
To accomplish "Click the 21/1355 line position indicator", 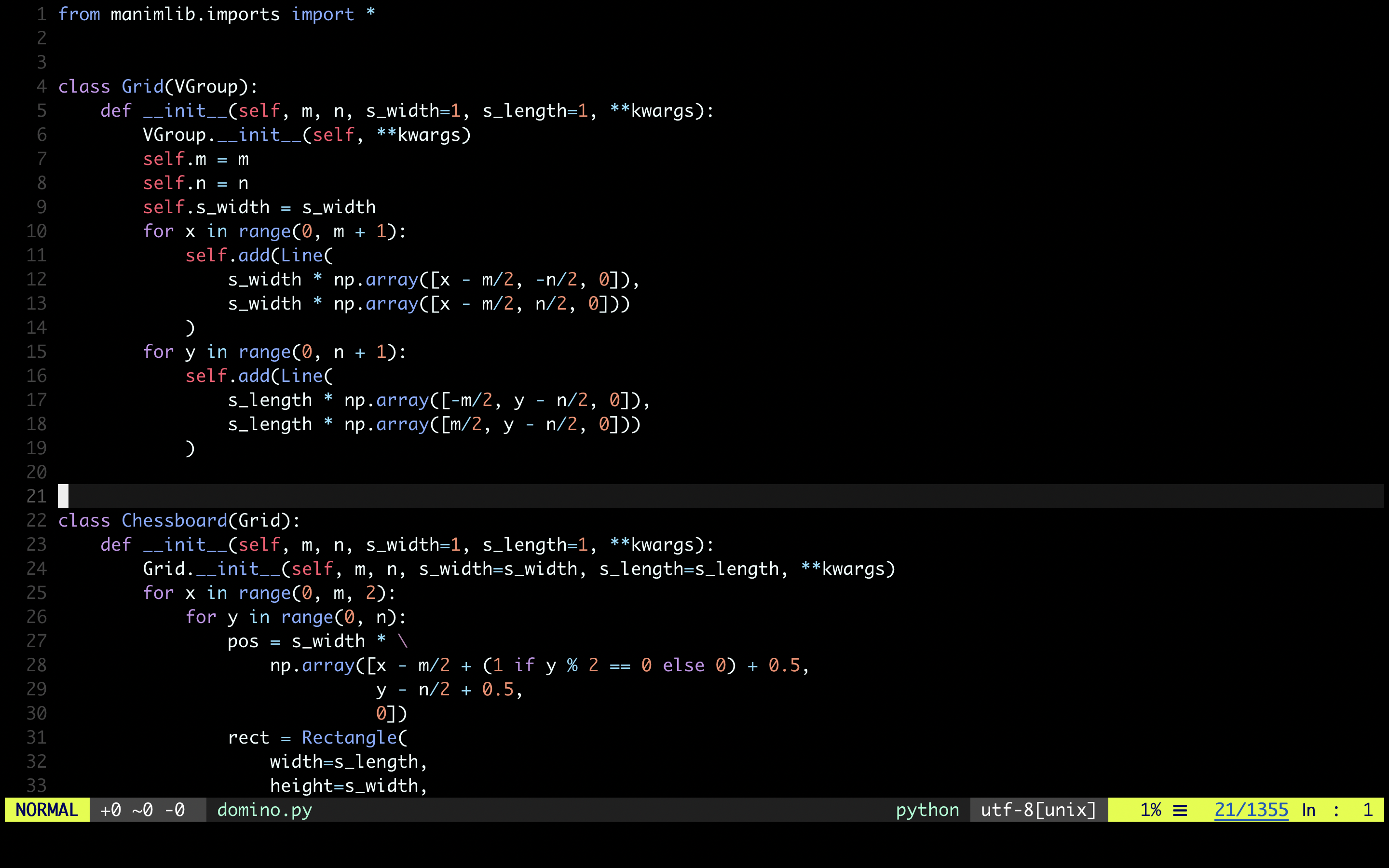I will tap(1251, 810).
